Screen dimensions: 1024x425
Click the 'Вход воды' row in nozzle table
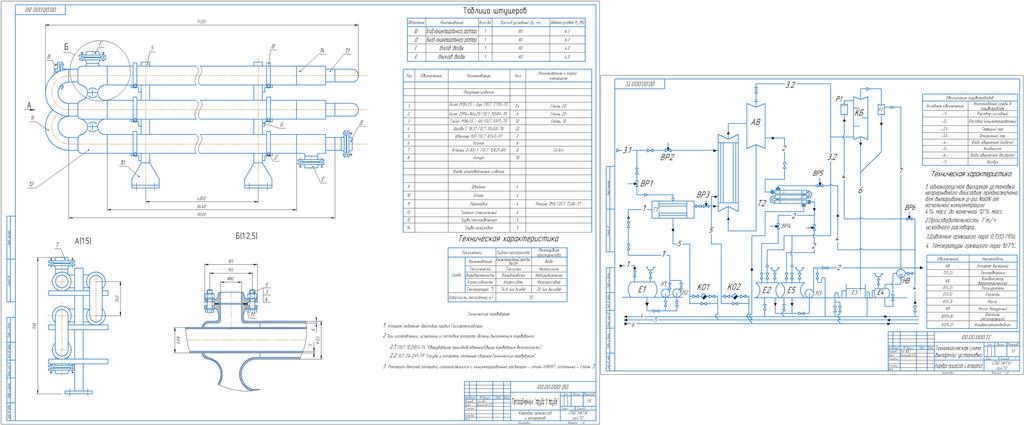pyautogui.click(x=498, y=48)
